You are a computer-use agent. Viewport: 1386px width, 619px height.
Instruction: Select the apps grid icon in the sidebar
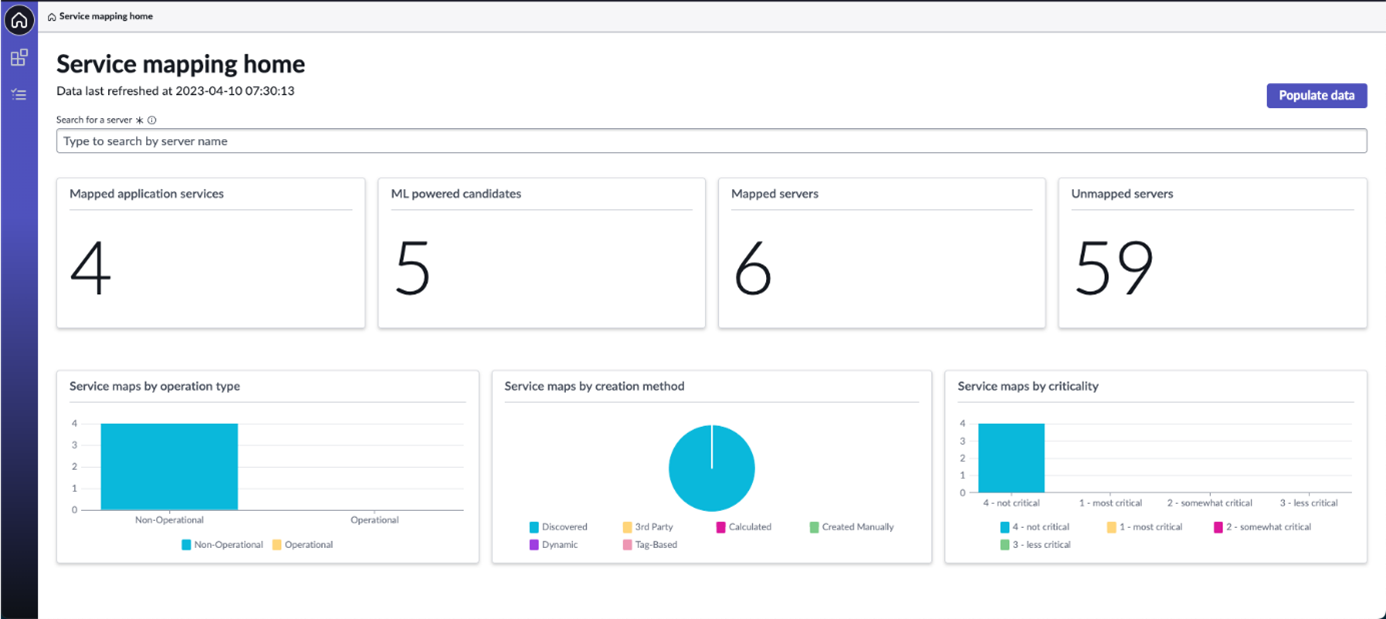coord(19,57)
